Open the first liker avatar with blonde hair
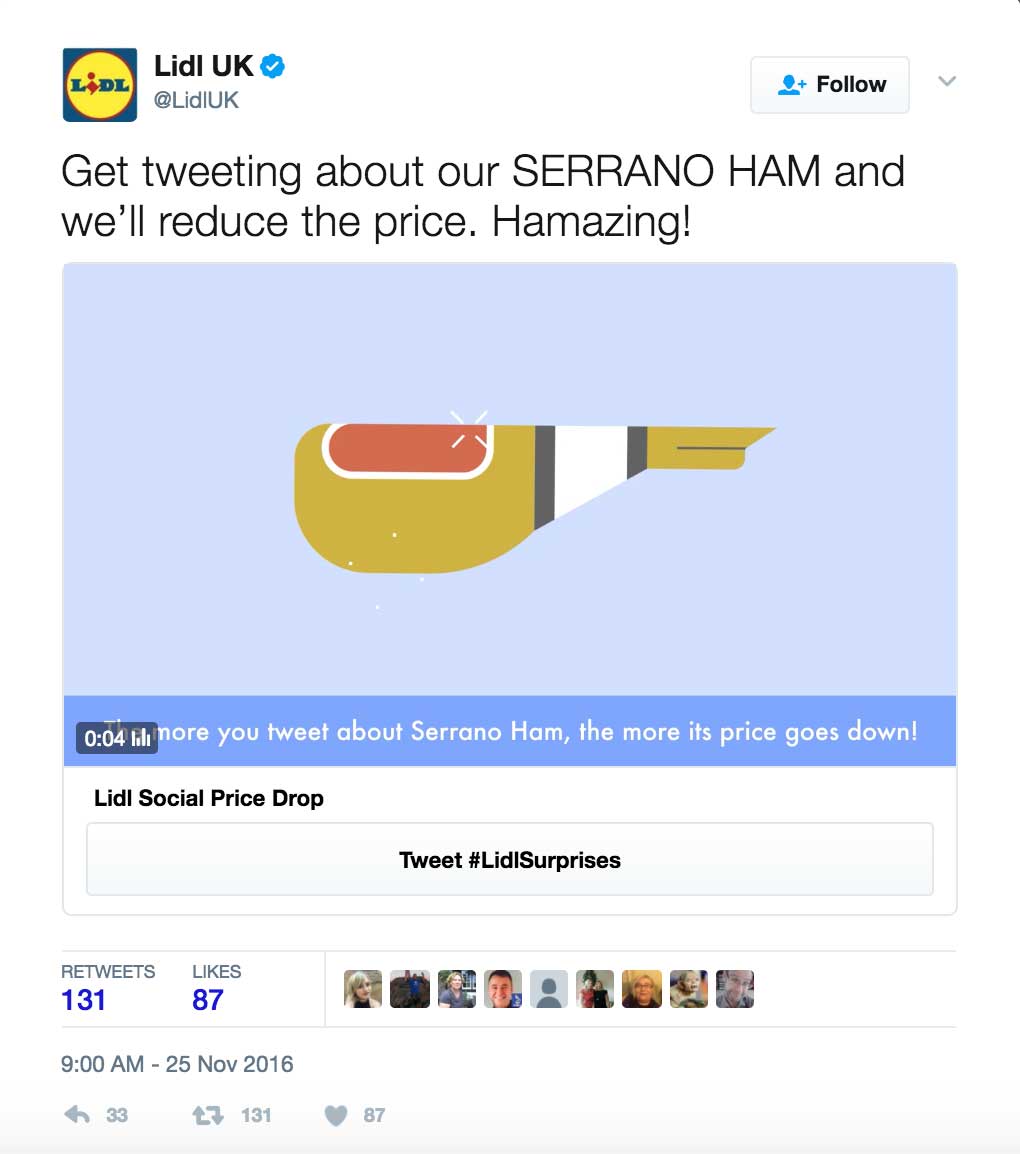 363,989
